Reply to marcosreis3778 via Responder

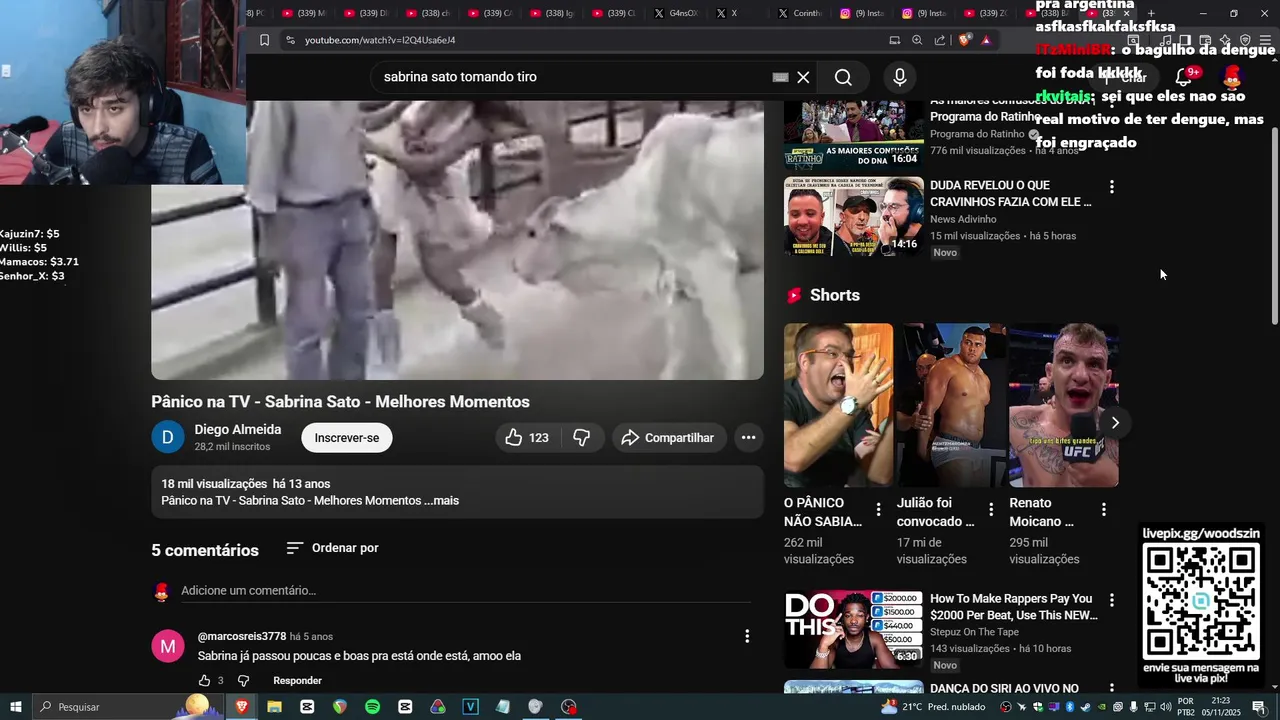[x=297, y=681]
